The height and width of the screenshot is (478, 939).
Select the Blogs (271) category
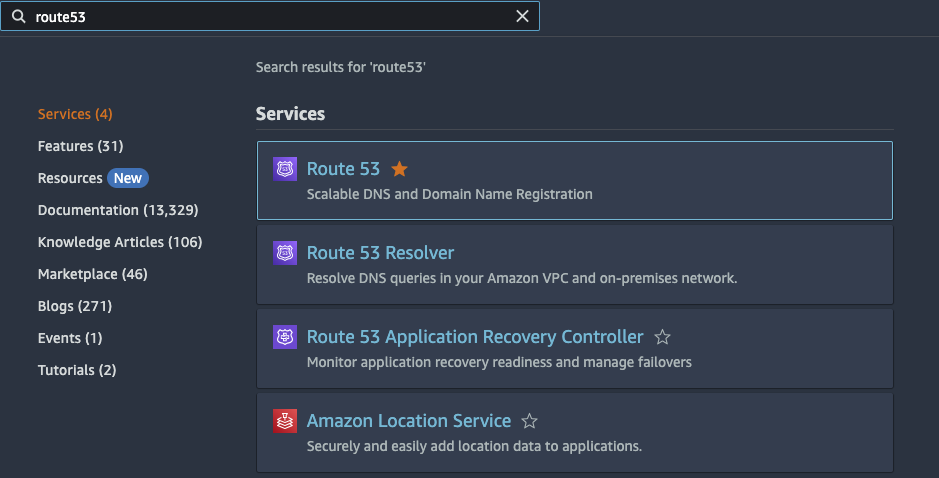(x=75, y=306)
